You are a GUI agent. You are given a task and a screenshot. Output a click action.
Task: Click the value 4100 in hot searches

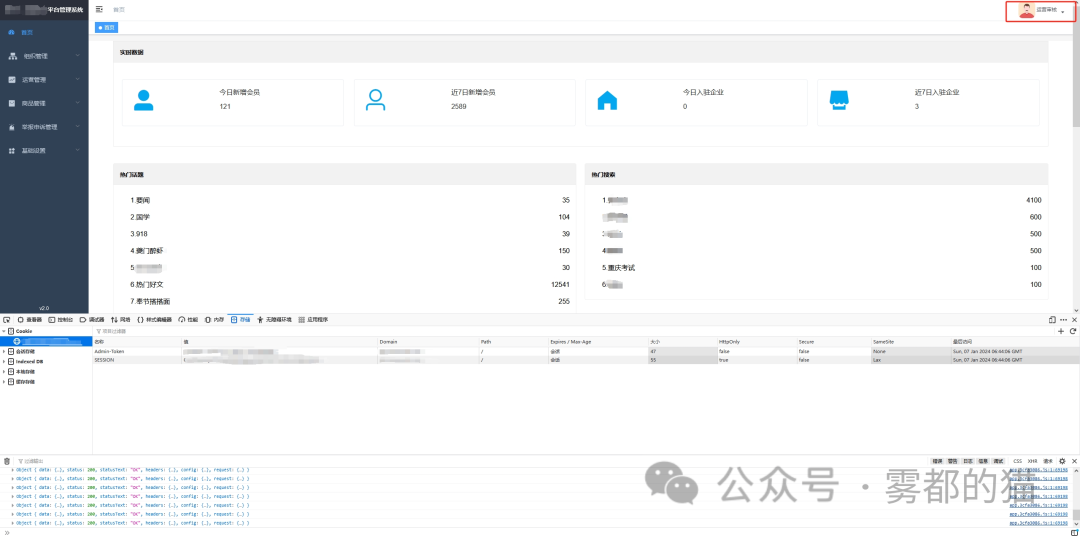click(1033, 201)
